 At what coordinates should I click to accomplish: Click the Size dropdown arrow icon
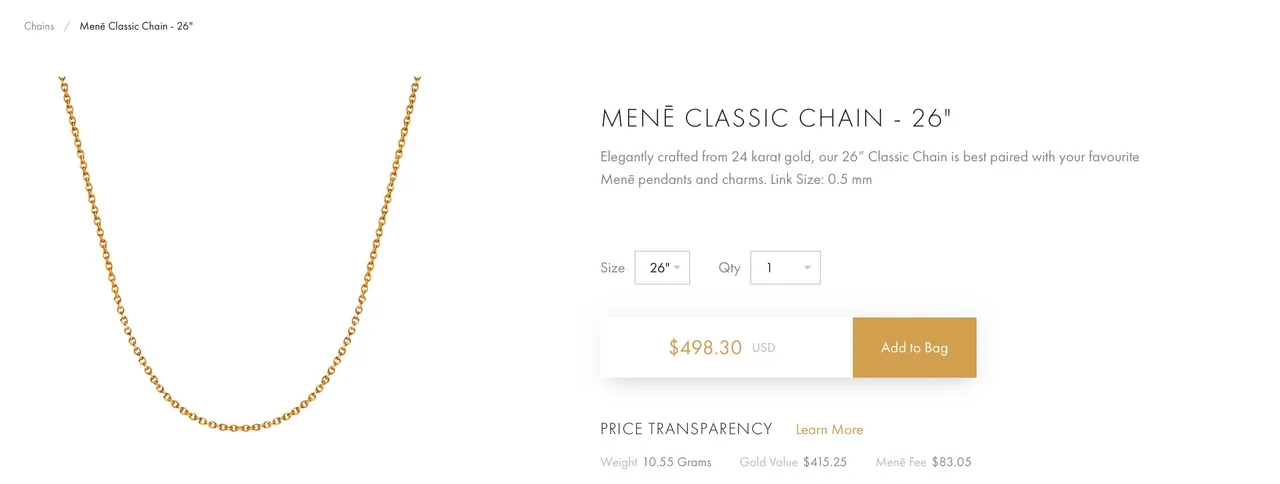click(x=677, y=268)
